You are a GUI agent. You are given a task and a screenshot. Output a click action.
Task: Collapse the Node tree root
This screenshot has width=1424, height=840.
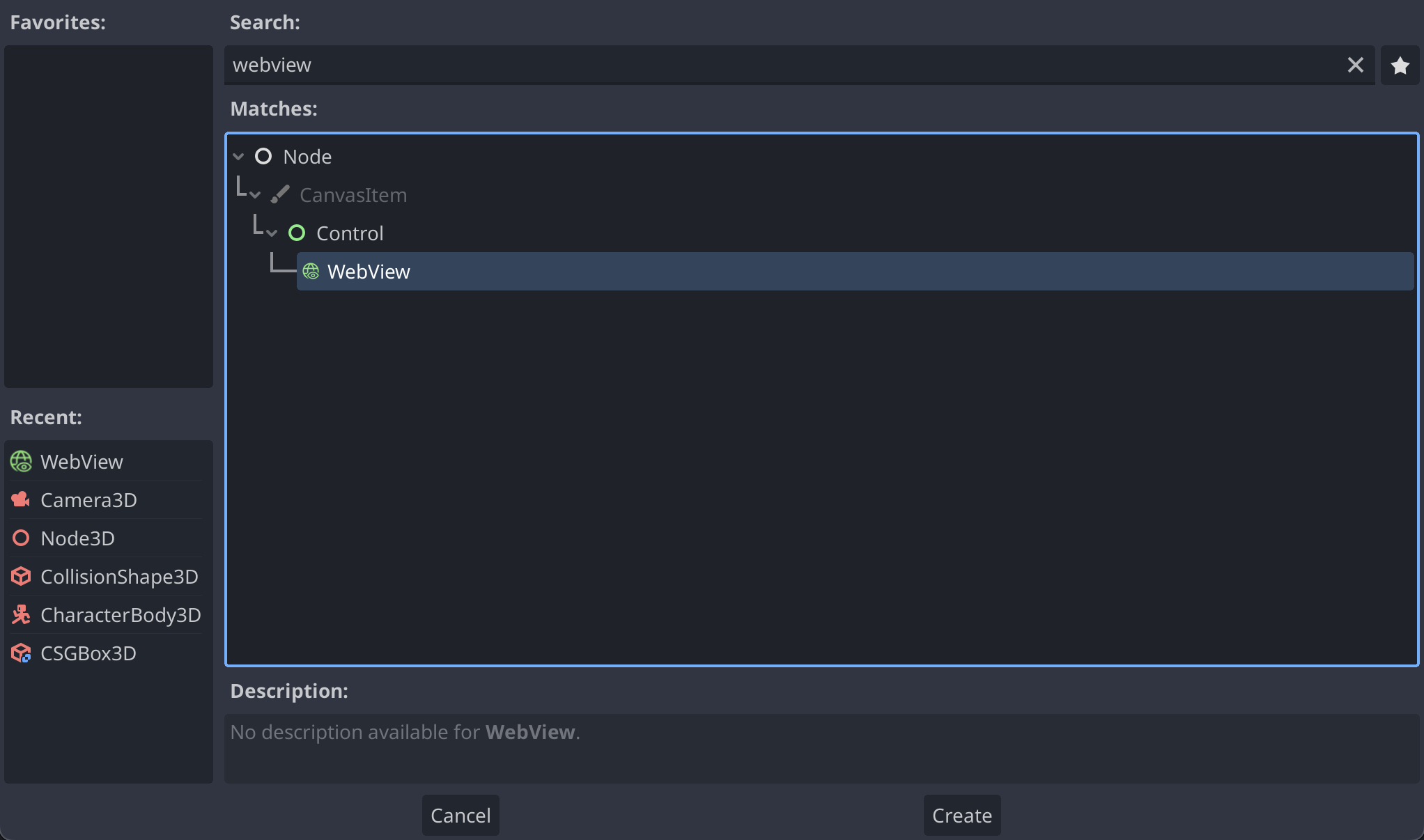[x=238, y=157]
